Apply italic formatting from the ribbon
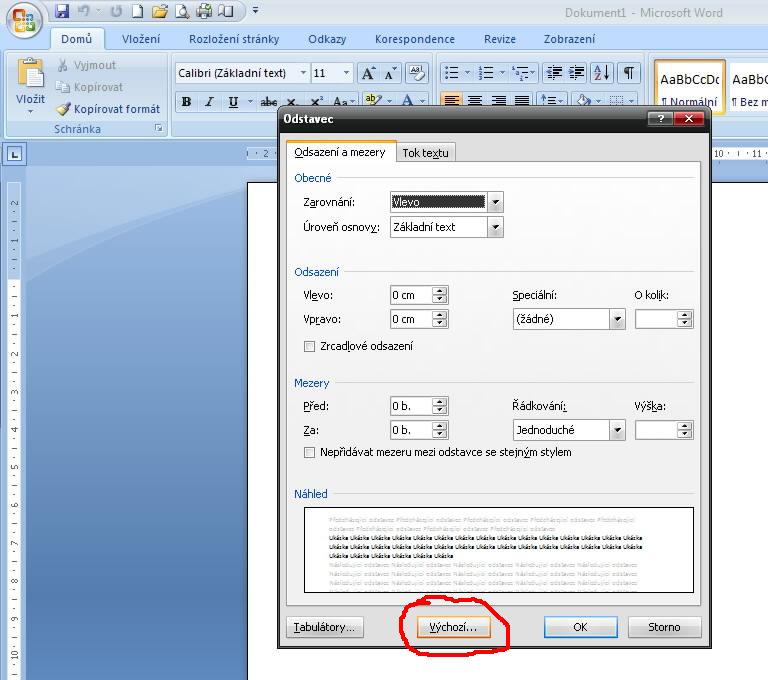 (x=210, y=102)
